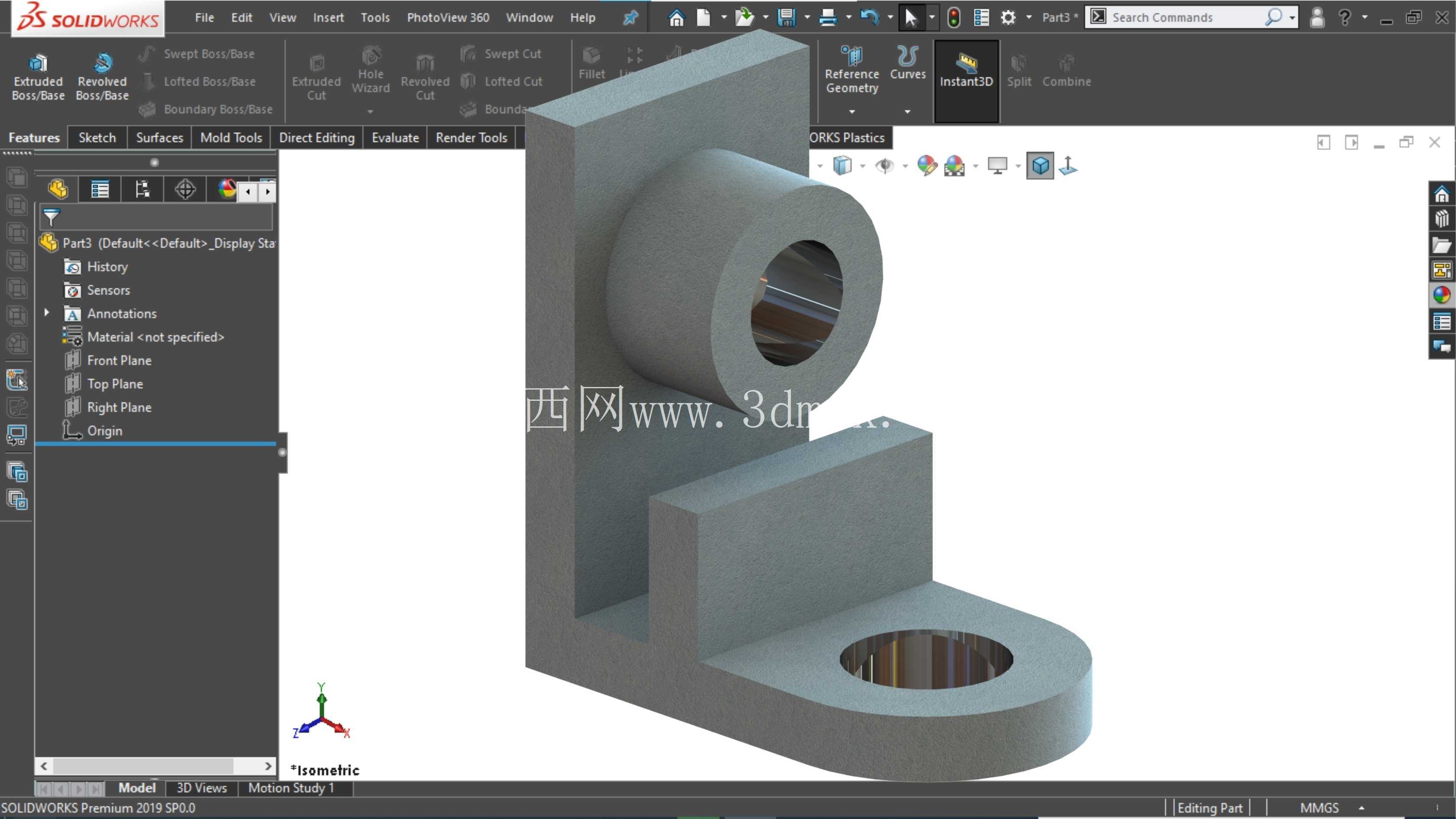Screen dimensions: 1456x819
Task: Expand the Reference Geometry dropdown arrow
Action: (x=852, y=111)
